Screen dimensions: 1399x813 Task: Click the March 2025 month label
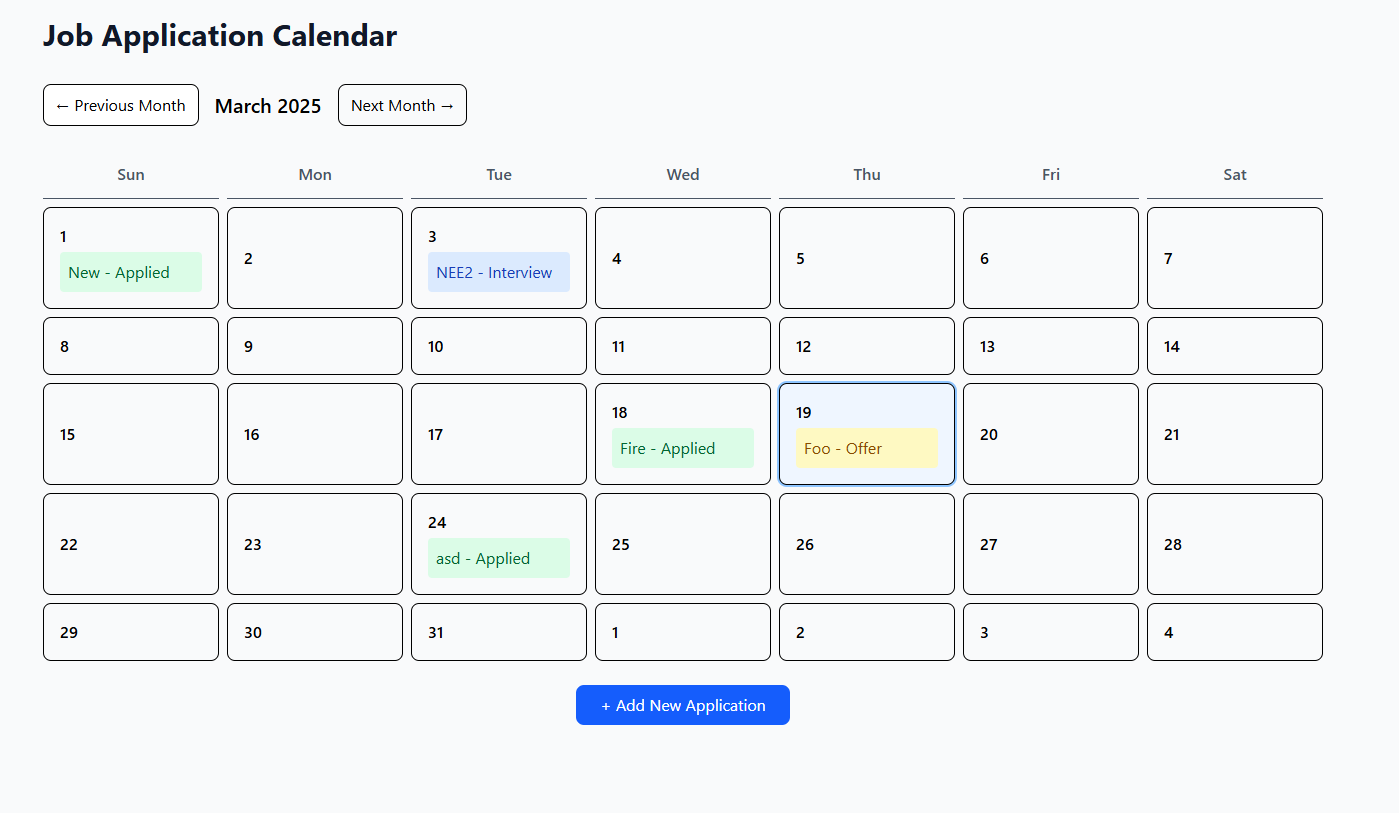[x=268, y=106]
